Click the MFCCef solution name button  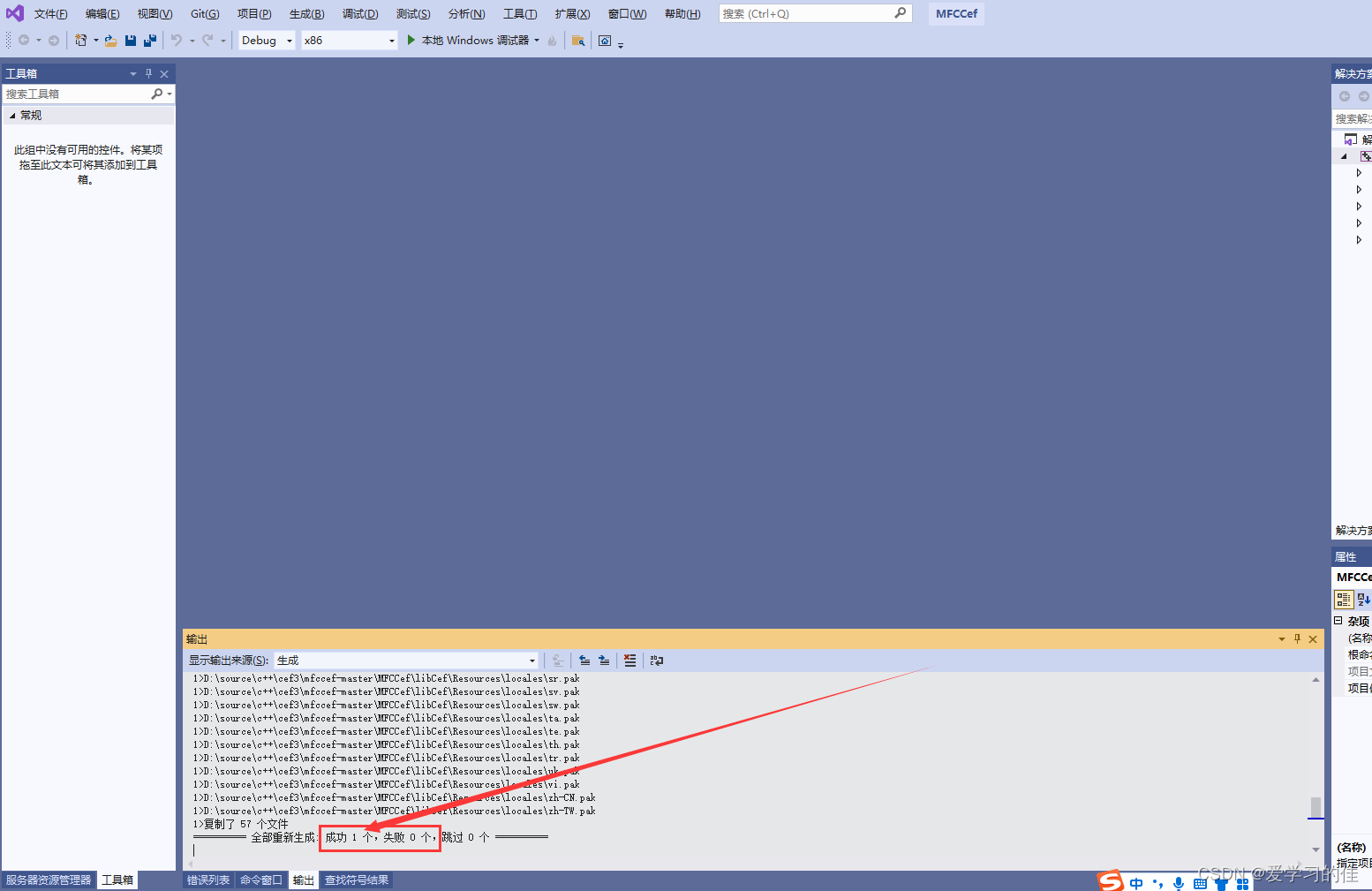956,13
